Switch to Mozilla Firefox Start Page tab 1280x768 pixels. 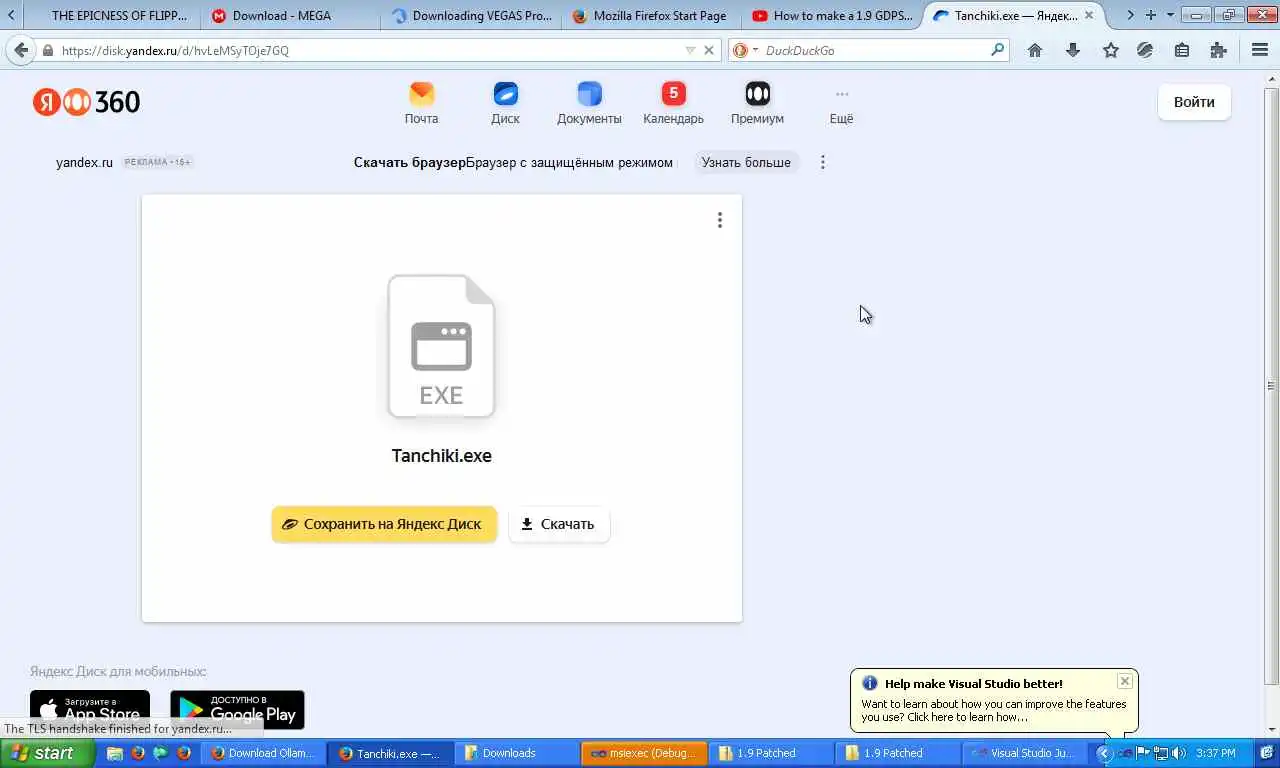click(x=651, y=15)
